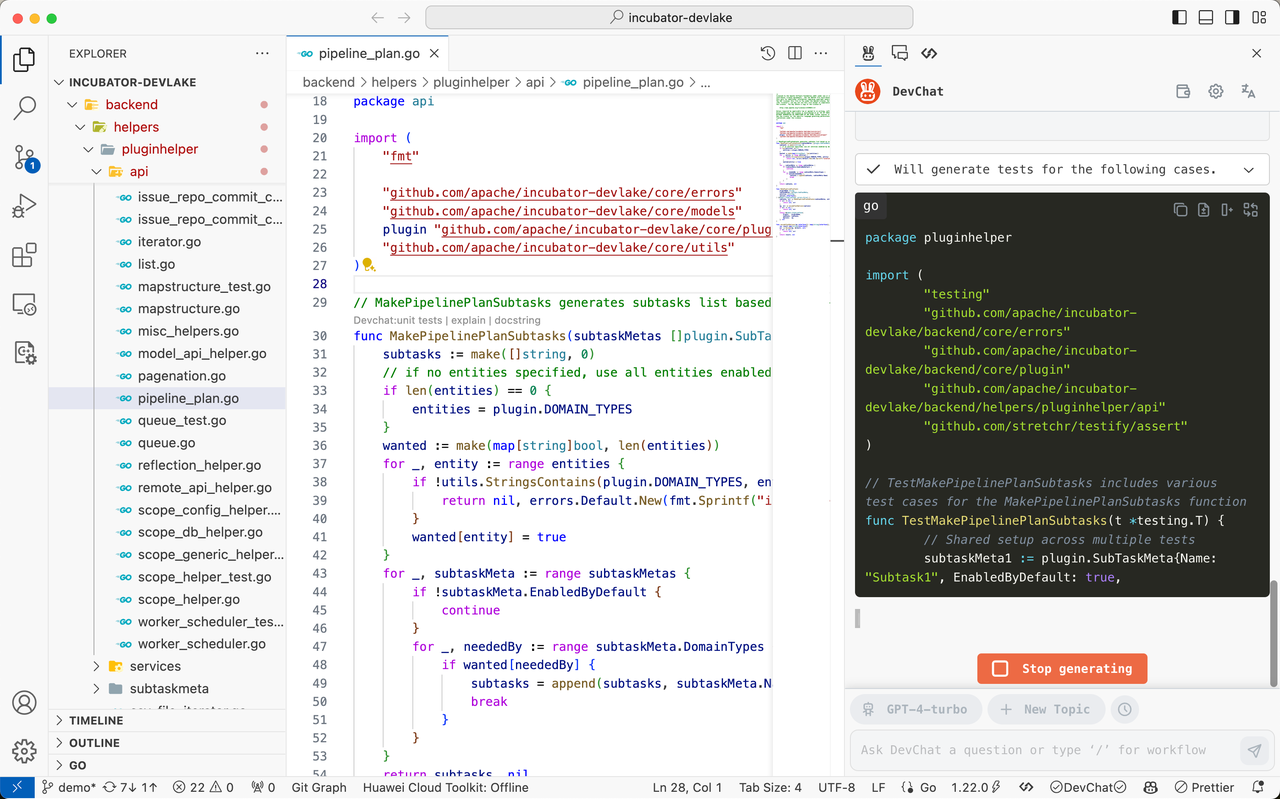Image resolution: width=1280 pixels, height=799 pixels.
Task: Click 'unit tests' code lens link
Action: 415,320
